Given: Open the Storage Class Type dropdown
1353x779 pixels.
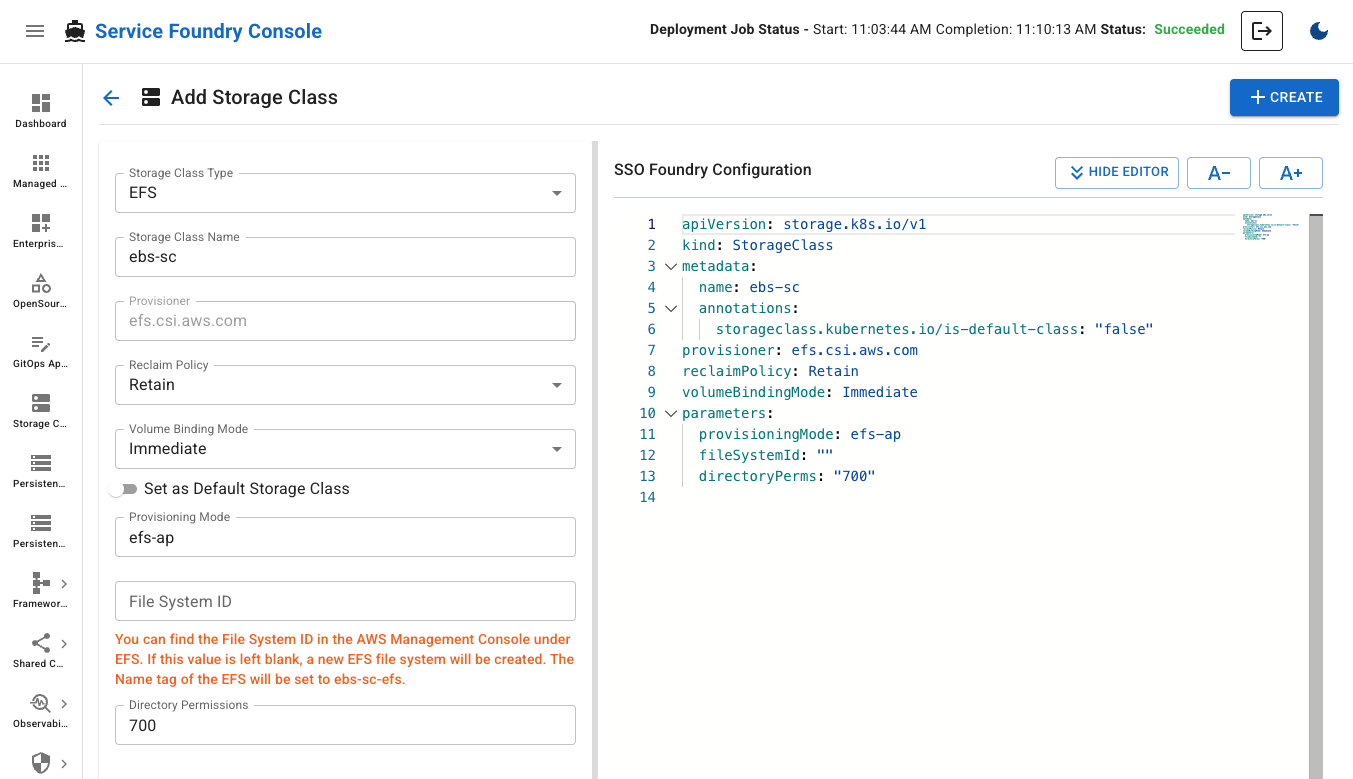Looking at the screenshot, I should pos(345,193).
